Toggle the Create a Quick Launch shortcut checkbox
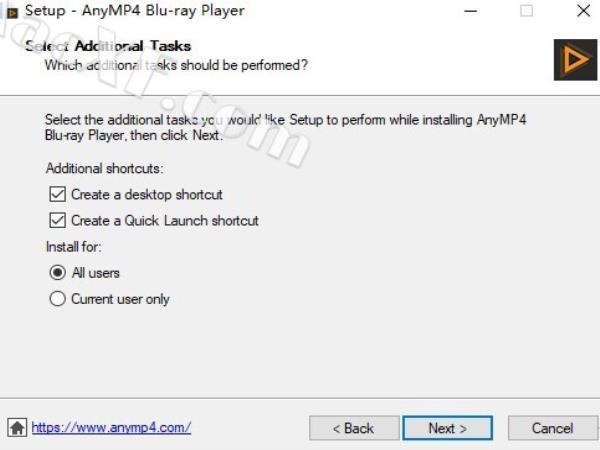Viewport: 600px width, 450px height. [x=57, y=220]
